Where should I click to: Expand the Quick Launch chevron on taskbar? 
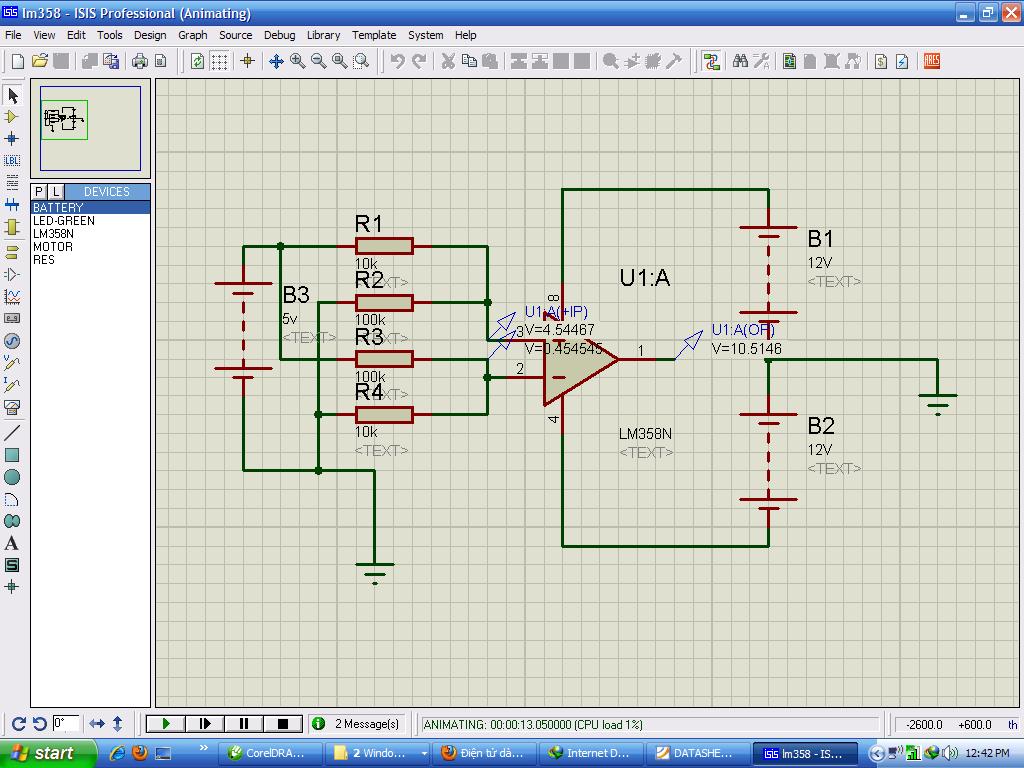(205, 748)
